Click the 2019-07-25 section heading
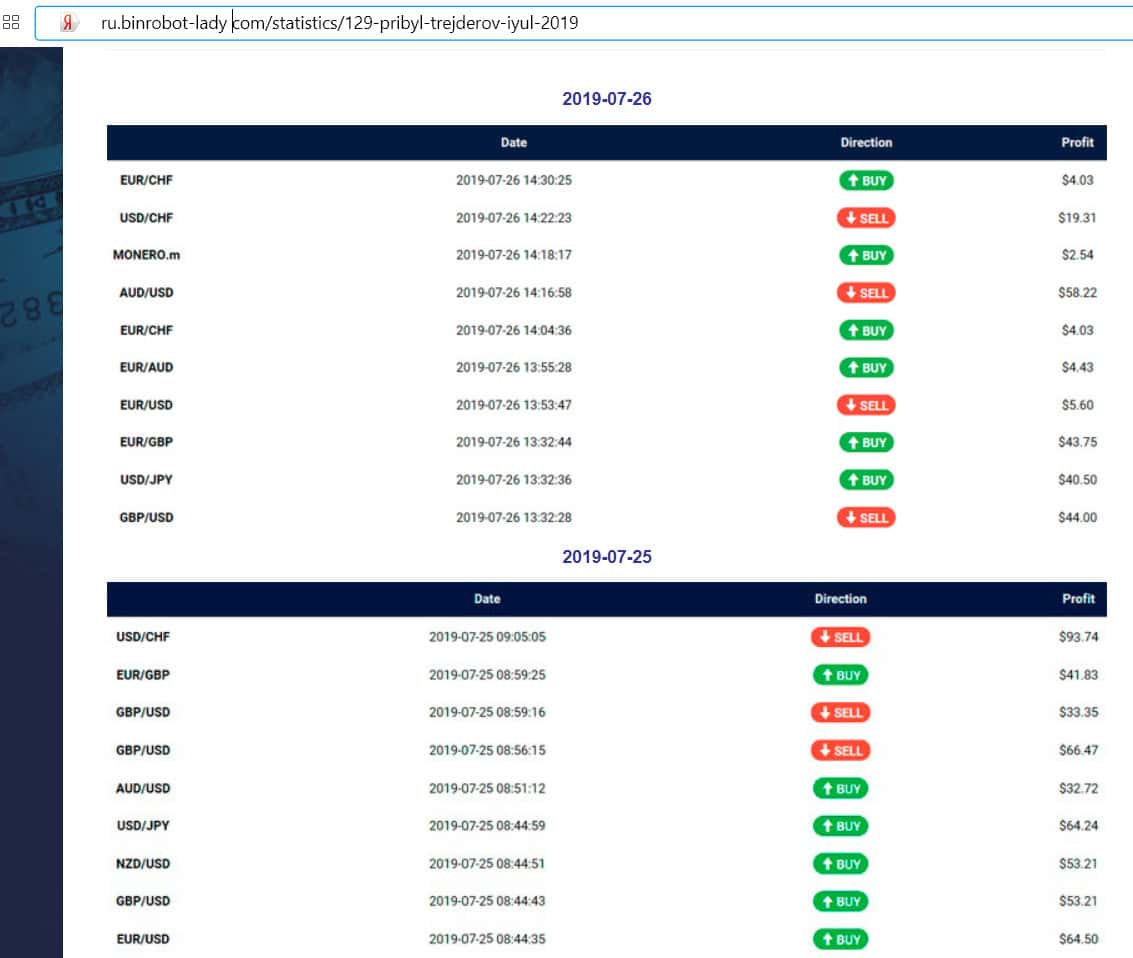The width and height of the screenshot is (1133, 958). click(607, 556)
